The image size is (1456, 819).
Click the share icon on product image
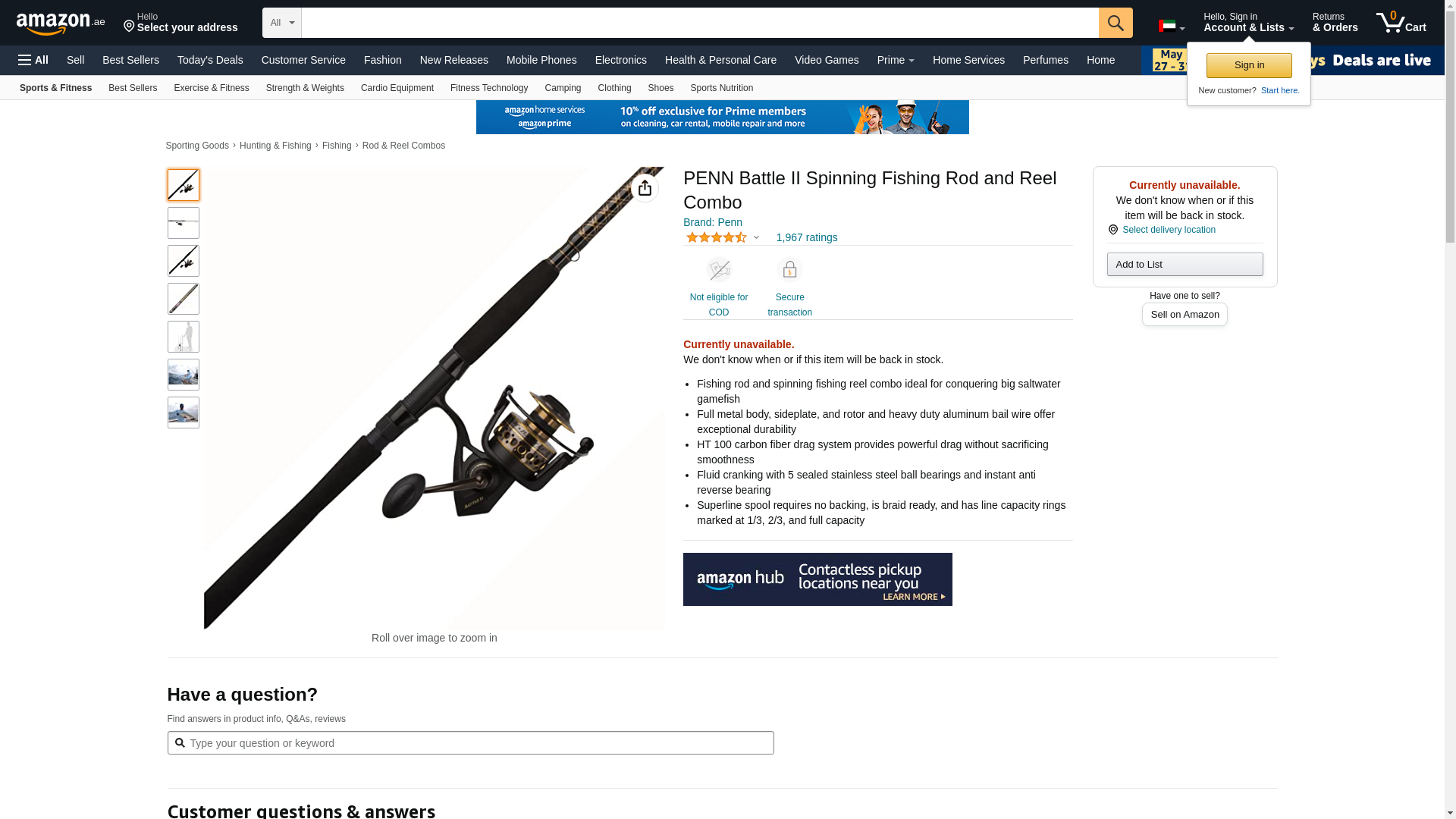click(645, 188)
